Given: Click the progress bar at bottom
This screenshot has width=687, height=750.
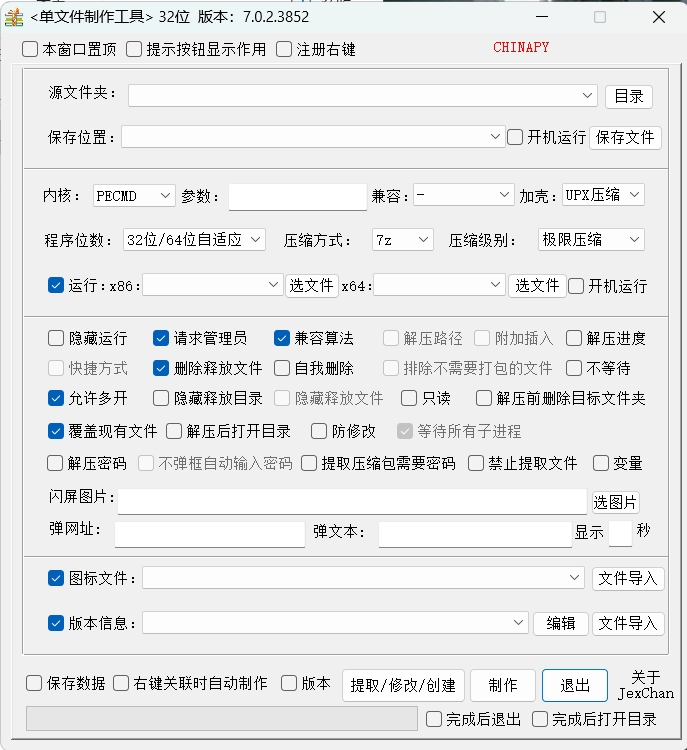Looking at the screenshot, I should pos(221,718).
